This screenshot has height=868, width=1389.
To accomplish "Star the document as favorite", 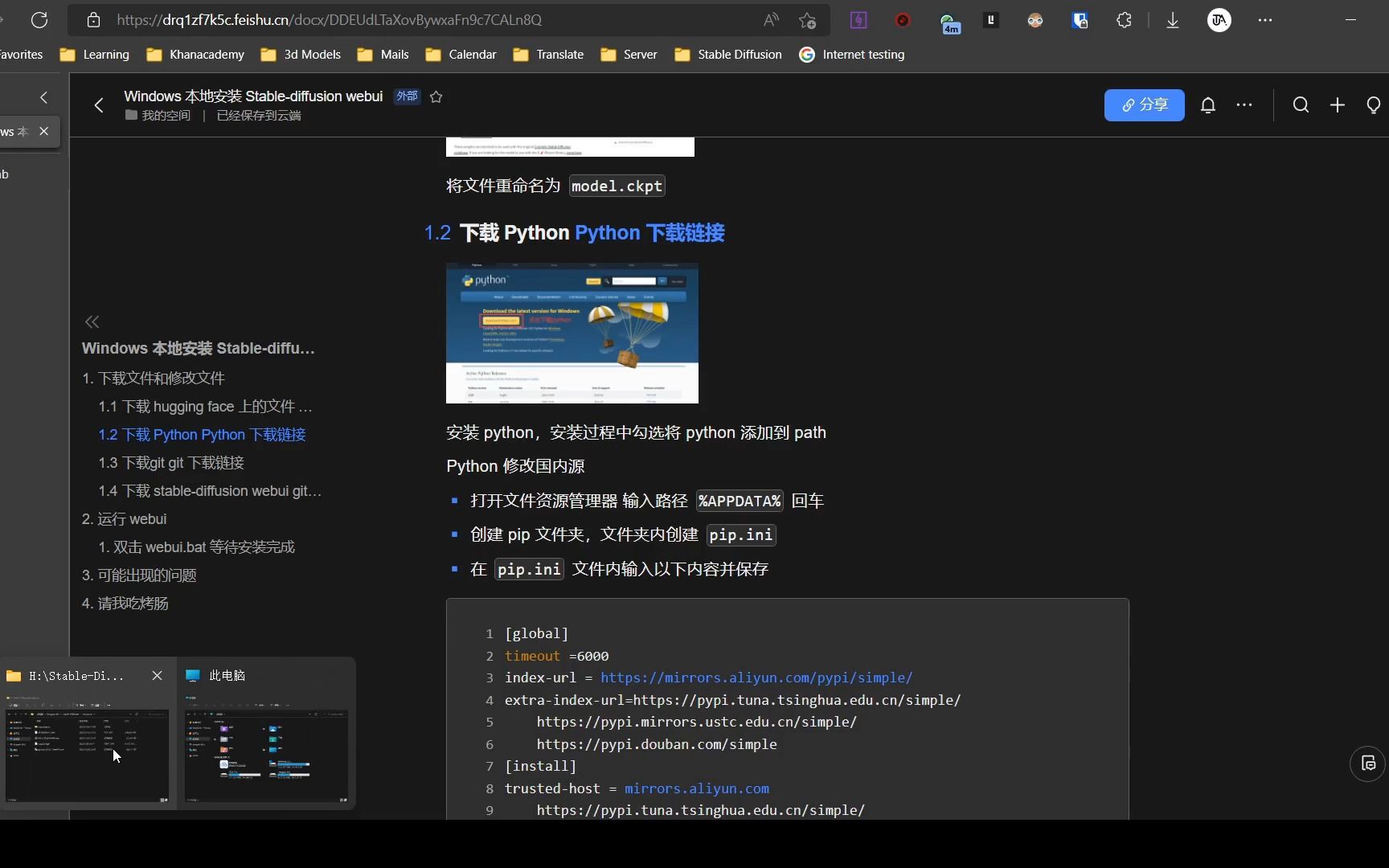I will tap(436, 96).
